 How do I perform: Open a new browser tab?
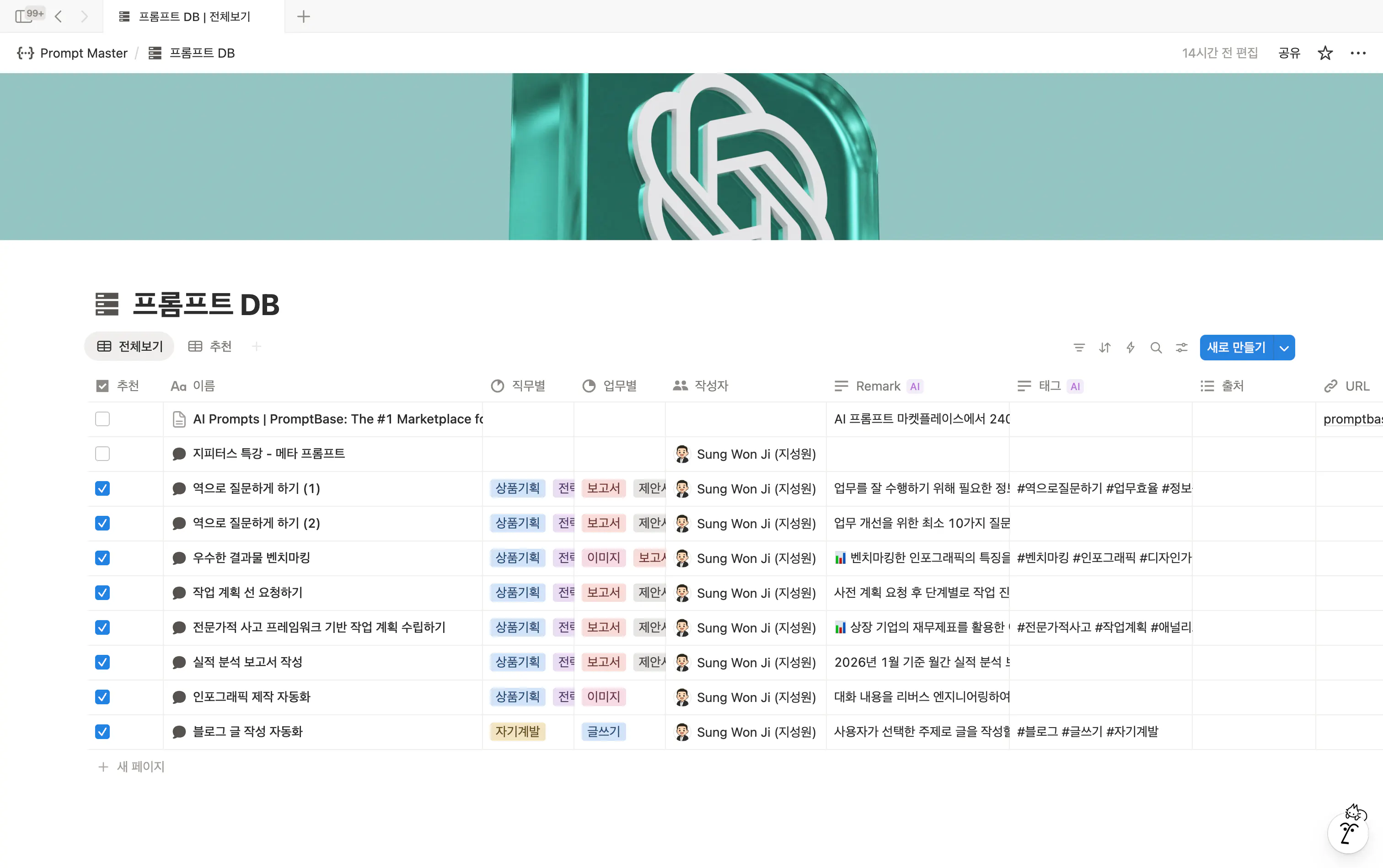[303, 16]
